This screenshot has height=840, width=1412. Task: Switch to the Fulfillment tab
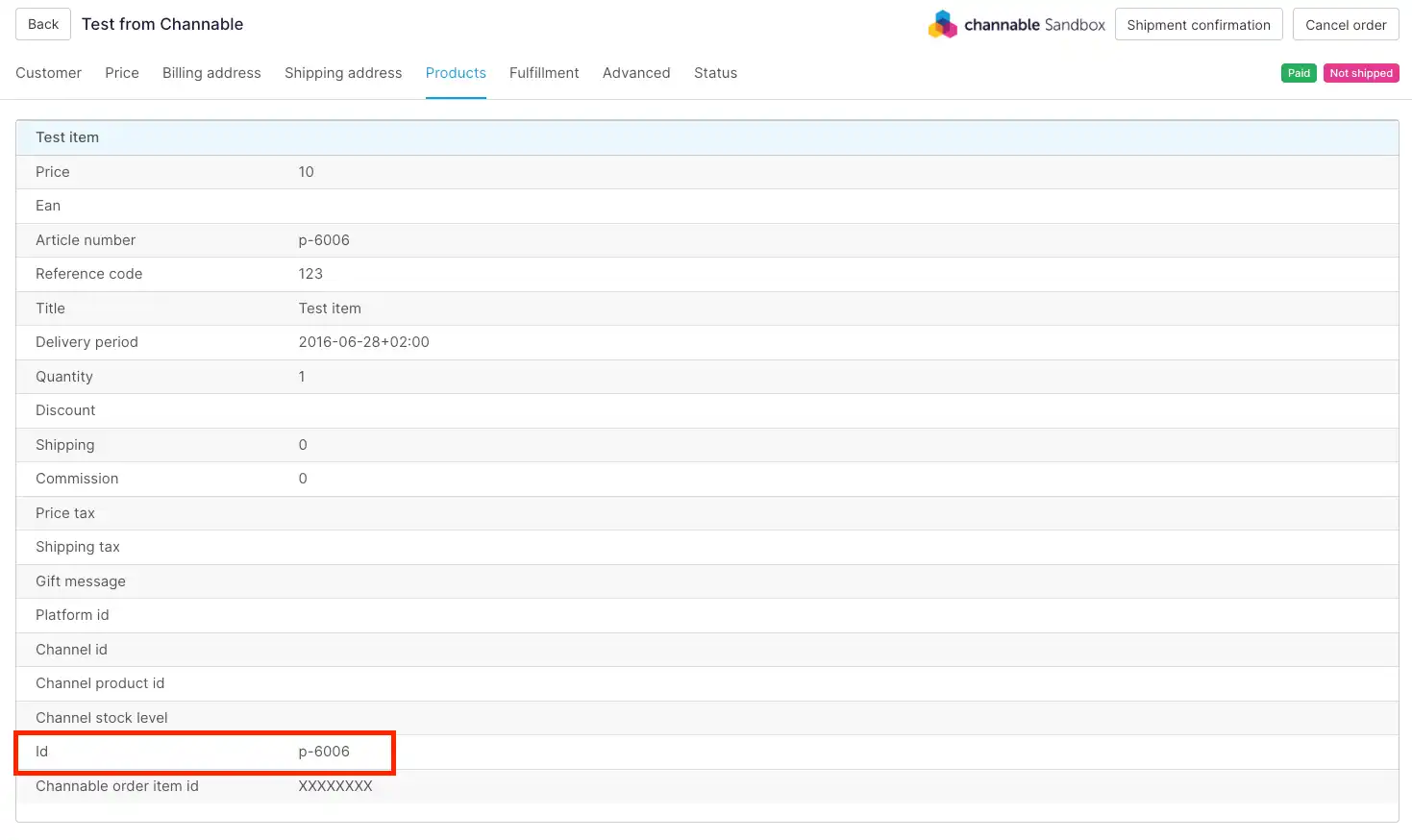(x=544, y=73)
